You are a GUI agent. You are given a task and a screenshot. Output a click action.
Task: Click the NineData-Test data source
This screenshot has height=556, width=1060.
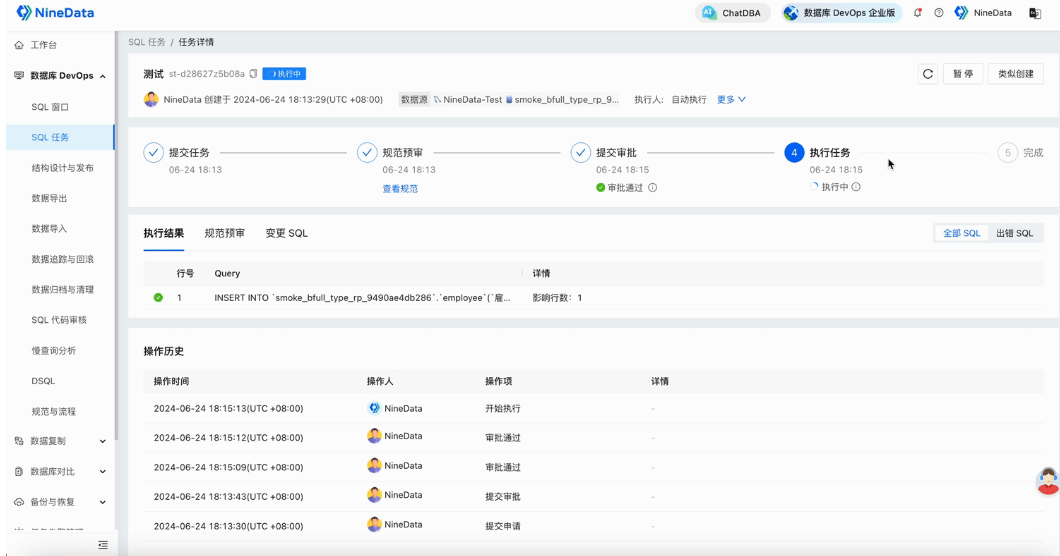[468, 99]
